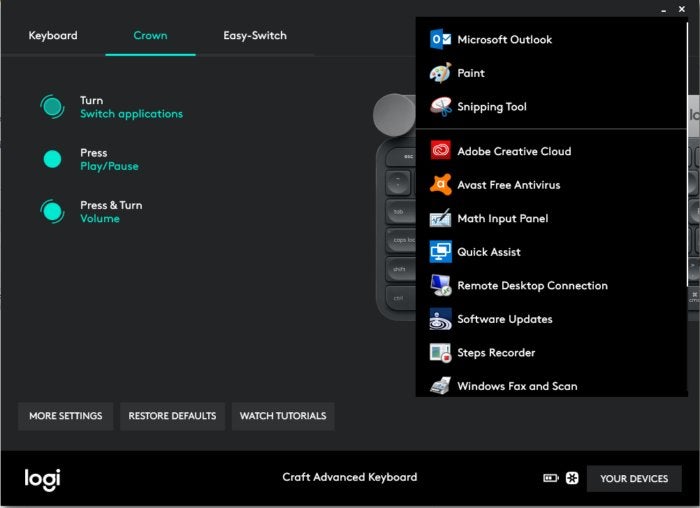Click the Paint palette icon
Viewport: 700px width, 508px height.
tap(440, 73)
